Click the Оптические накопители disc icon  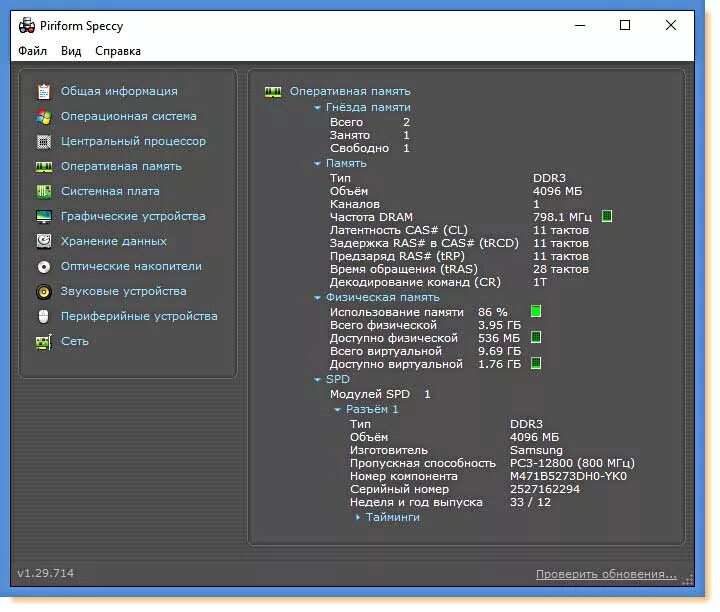click(x=44, y=267)
